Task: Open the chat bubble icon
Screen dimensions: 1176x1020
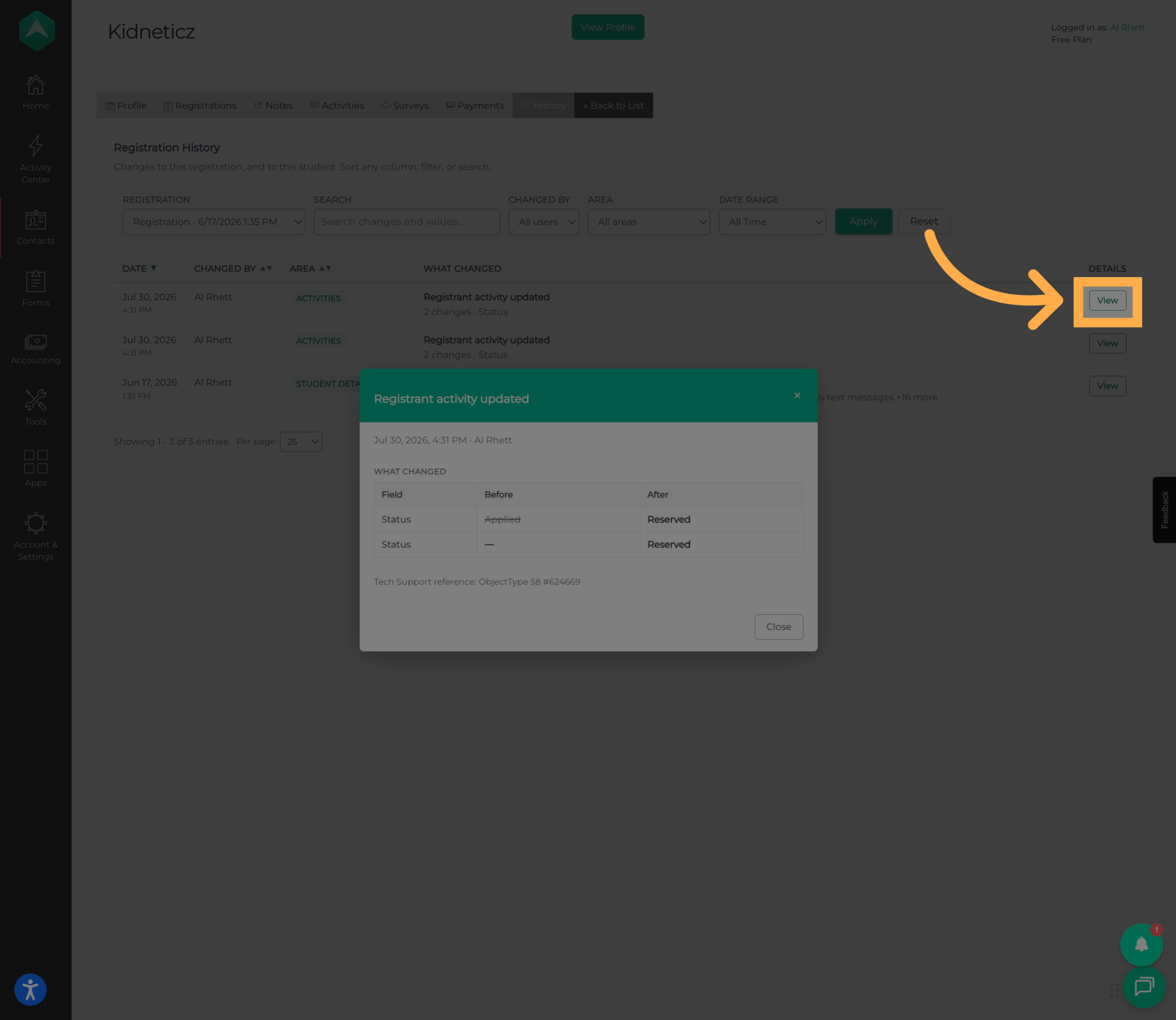Action: (1144, 987)
